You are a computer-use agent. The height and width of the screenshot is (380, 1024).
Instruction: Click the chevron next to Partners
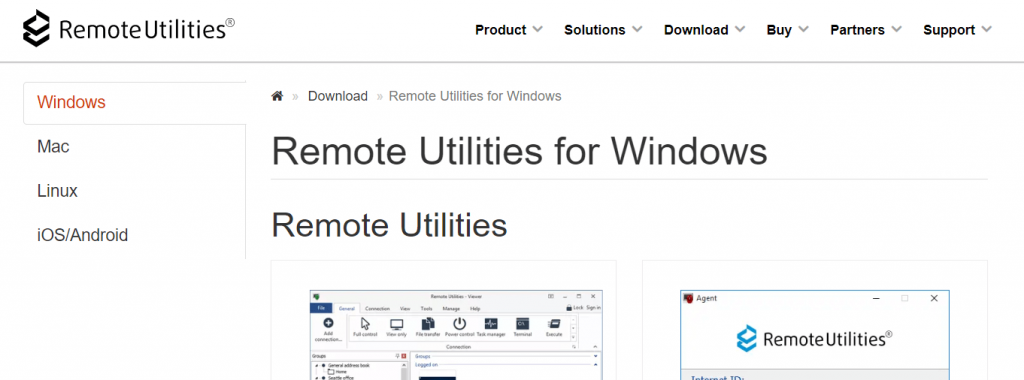pos(897,29)
